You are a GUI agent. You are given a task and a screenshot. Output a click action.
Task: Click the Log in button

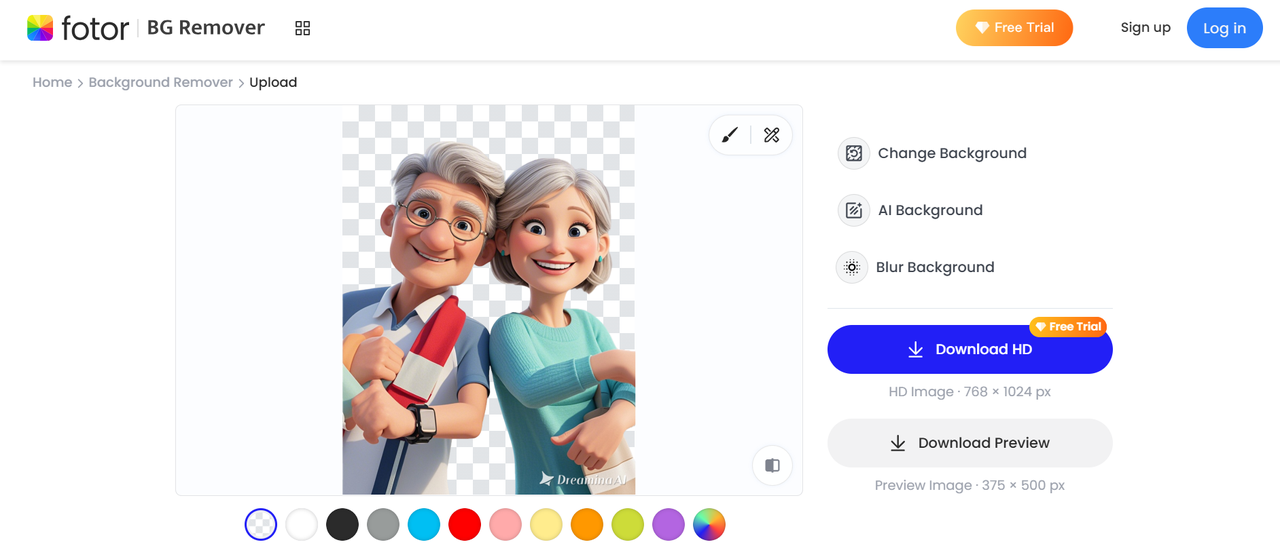pos(1224,28)
